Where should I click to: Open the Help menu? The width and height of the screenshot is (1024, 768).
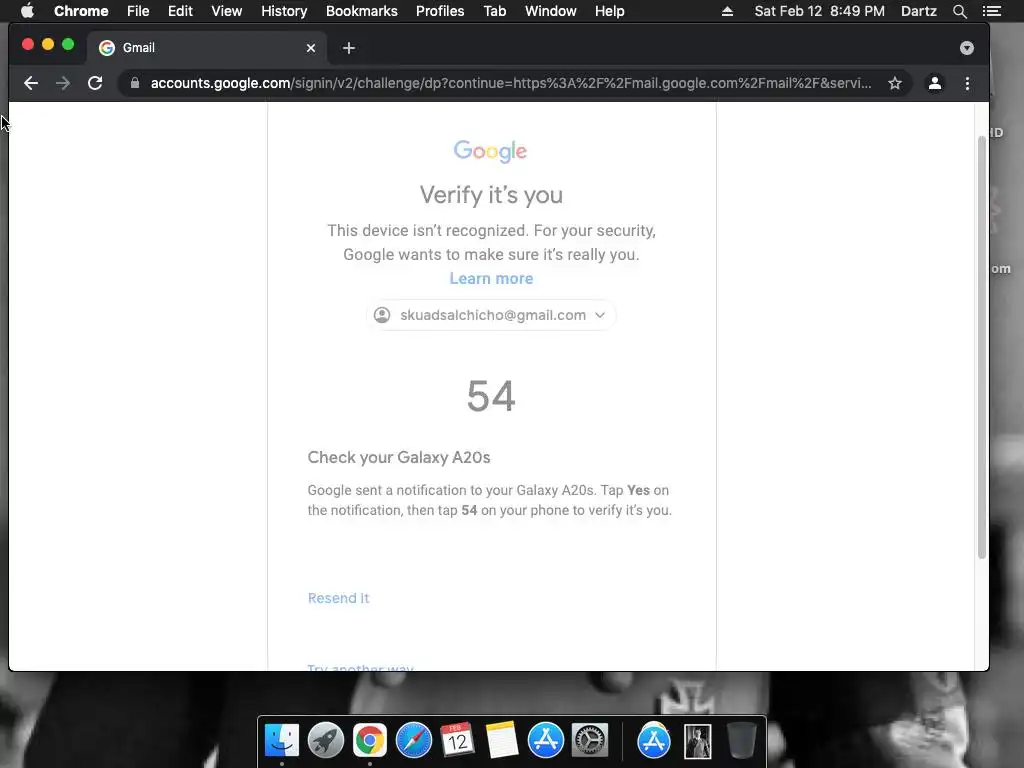tap(609, 11)
